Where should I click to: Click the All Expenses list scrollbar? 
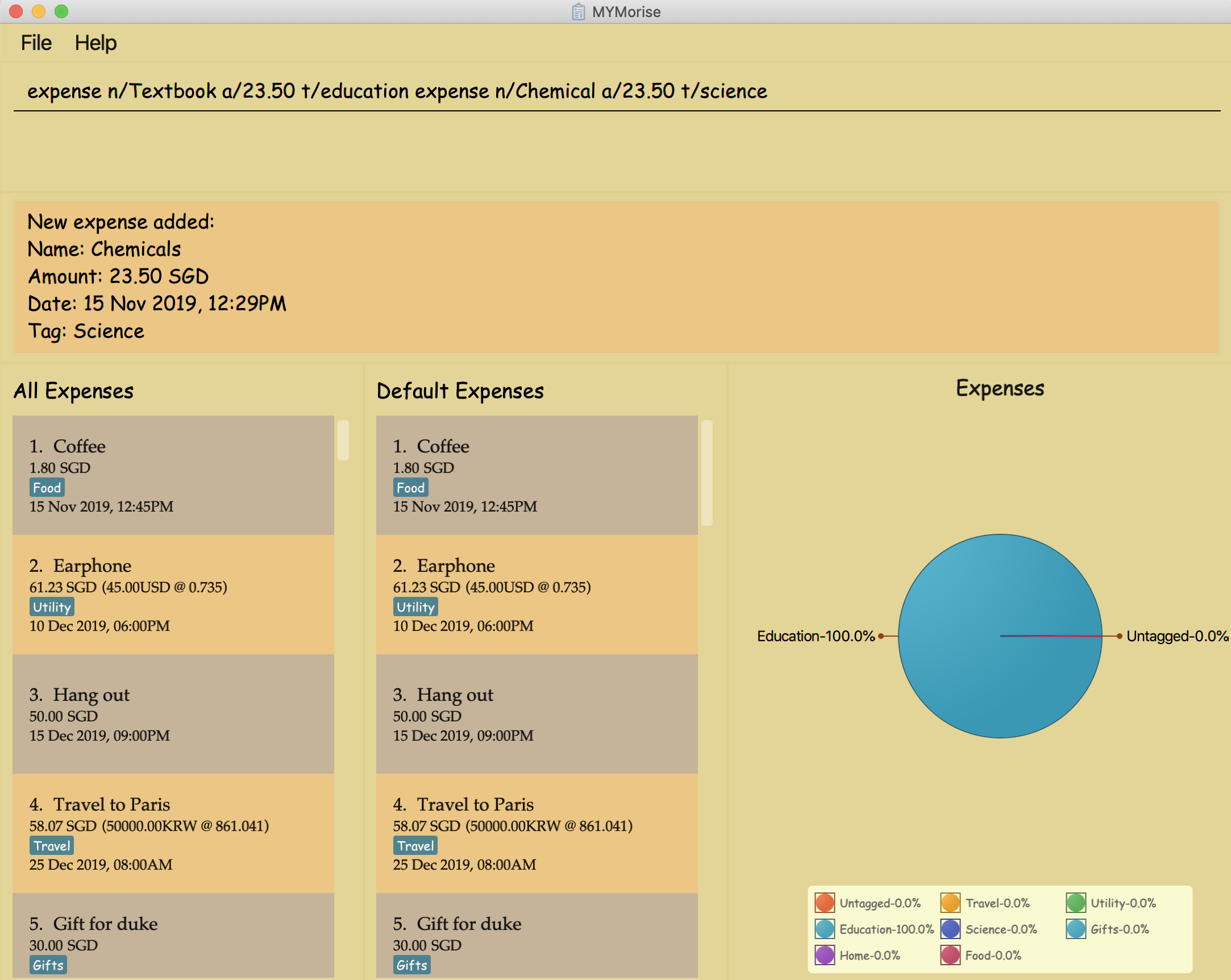click(x=343, y=440)
